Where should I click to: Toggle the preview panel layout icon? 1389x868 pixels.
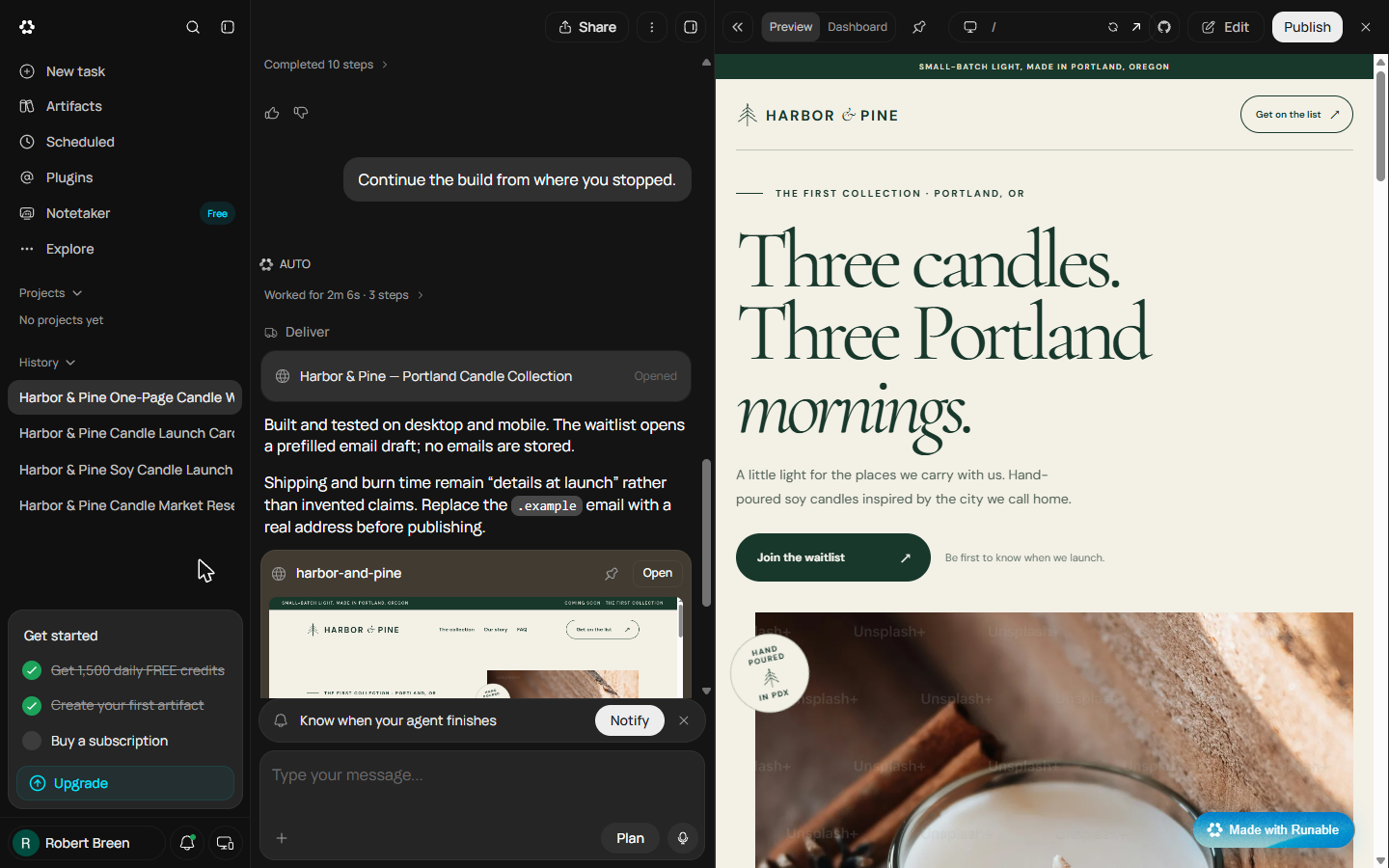click(691, 27)
